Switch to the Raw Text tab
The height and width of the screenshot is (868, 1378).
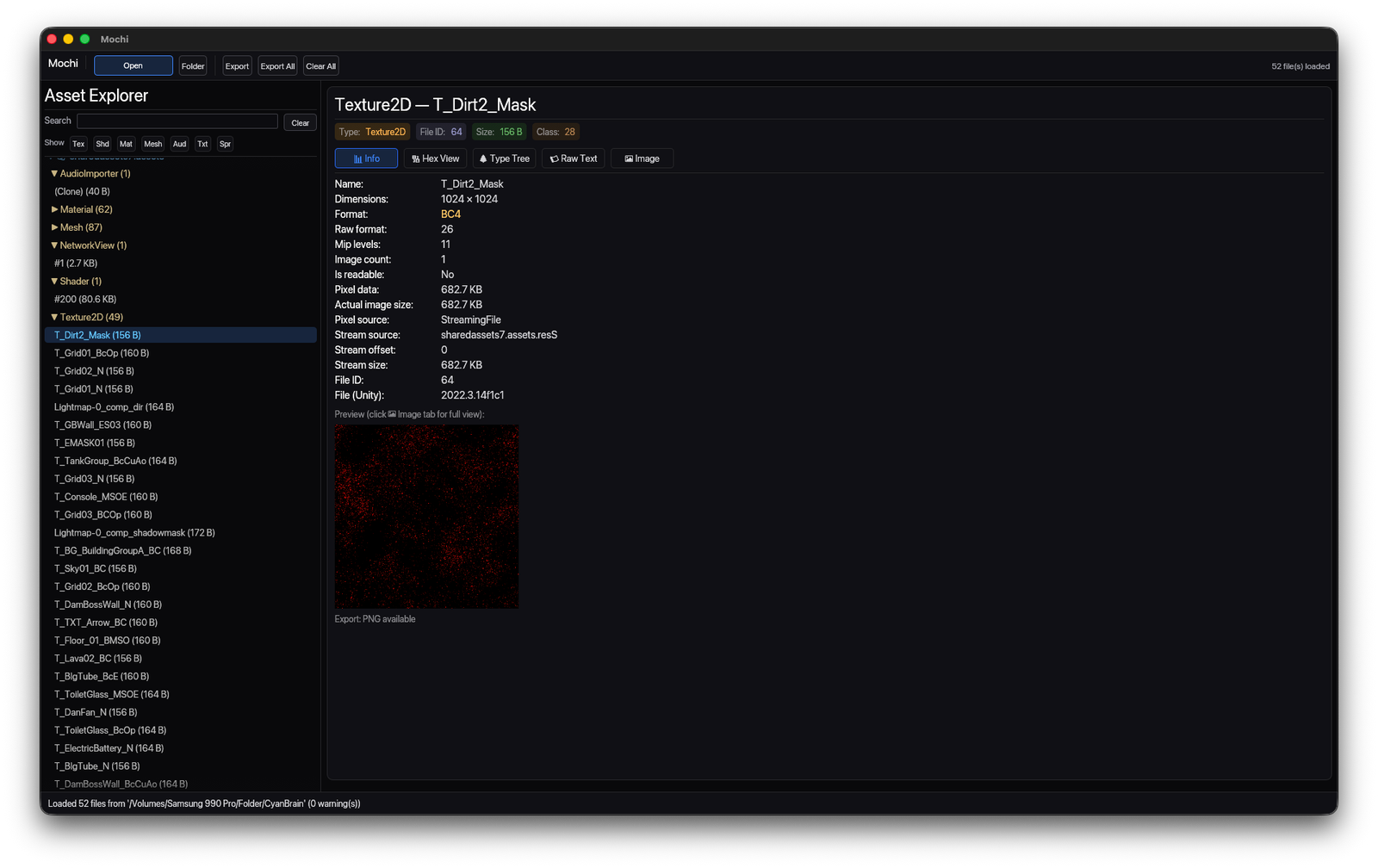click(573, 158)
